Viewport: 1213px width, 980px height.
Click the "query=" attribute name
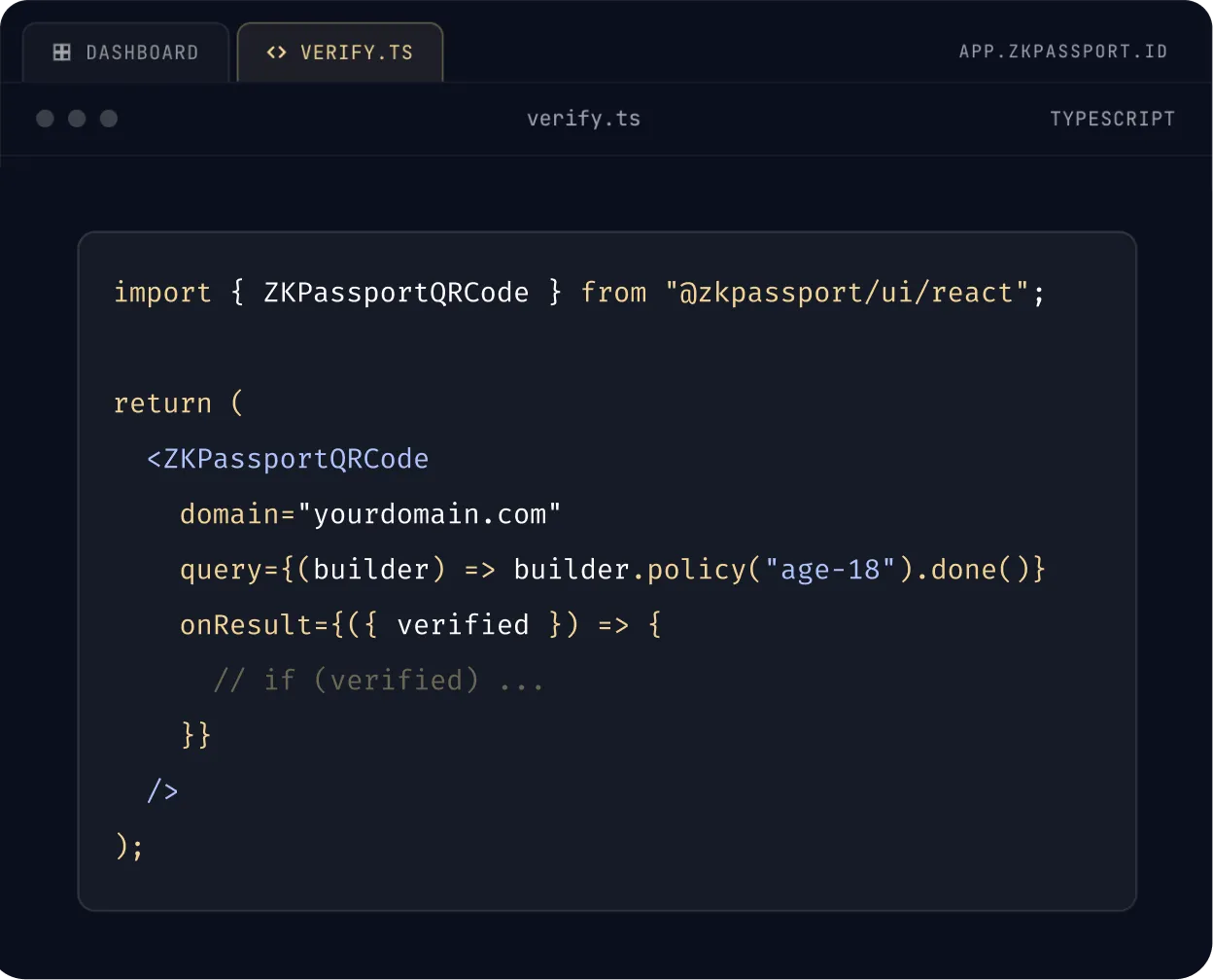[230, 570]
